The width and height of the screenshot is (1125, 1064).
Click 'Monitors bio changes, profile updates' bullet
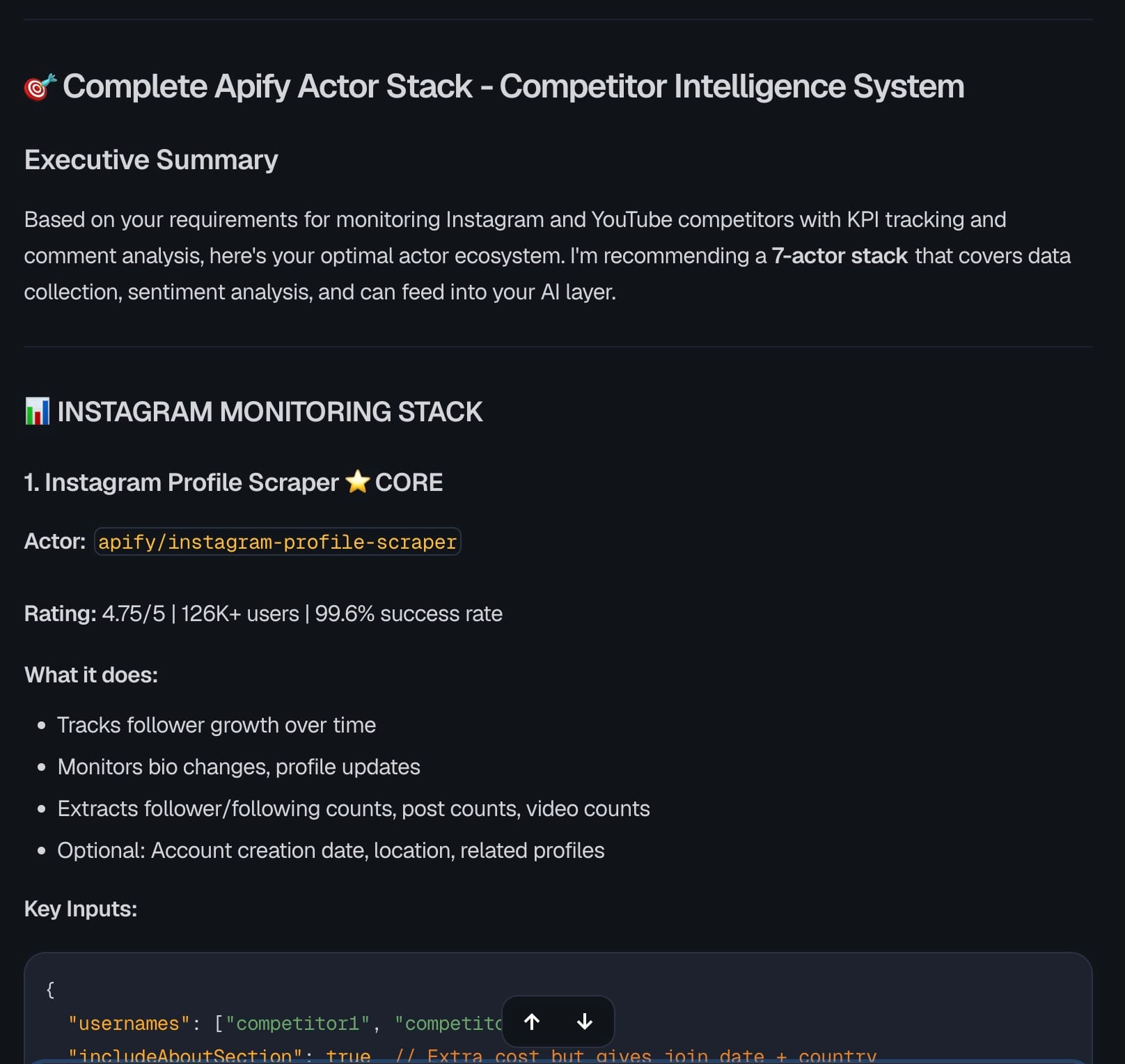tap(239, 767)
